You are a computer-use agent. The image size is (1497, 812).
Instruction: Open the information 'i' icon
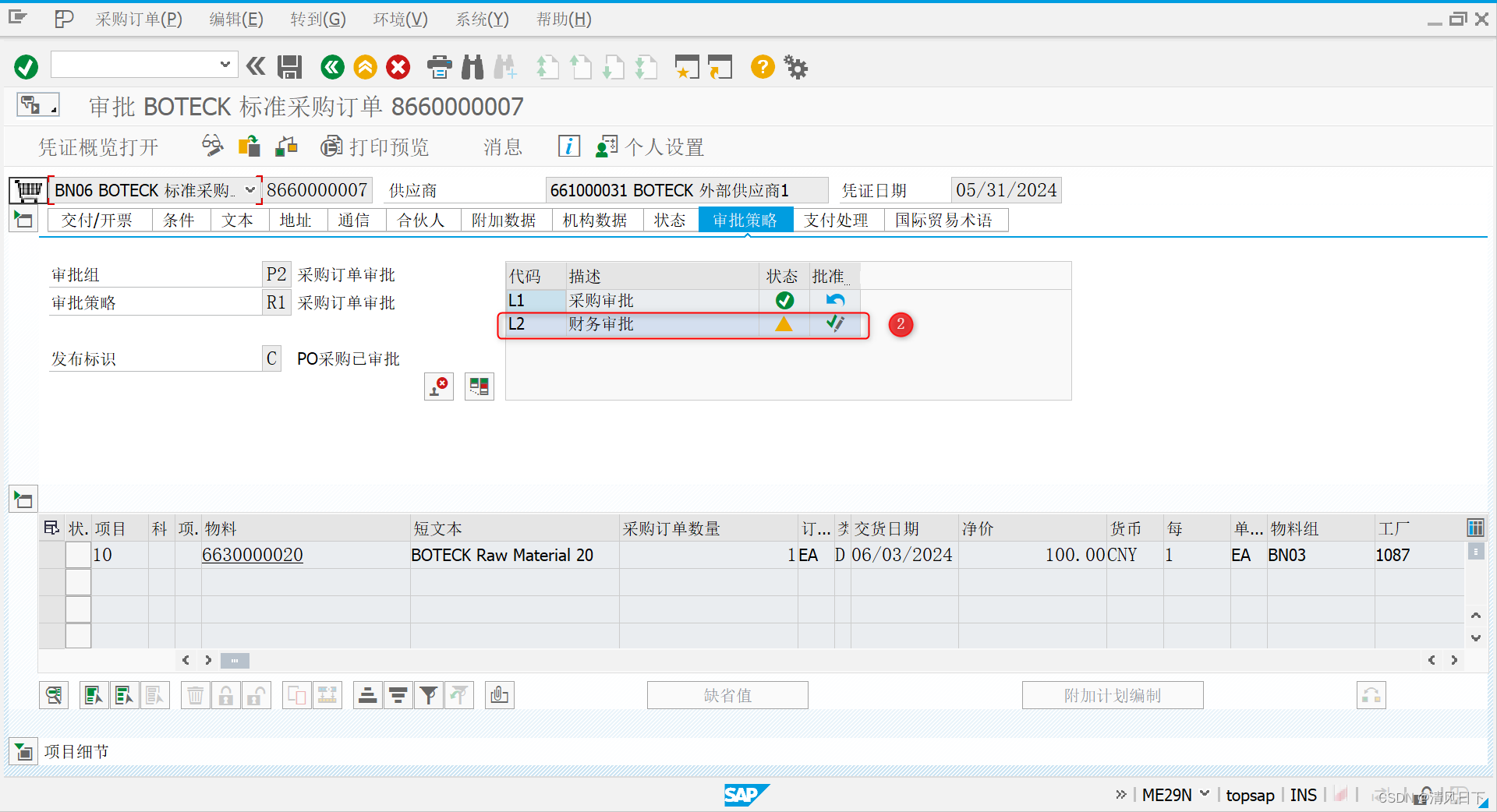(569, 146)
